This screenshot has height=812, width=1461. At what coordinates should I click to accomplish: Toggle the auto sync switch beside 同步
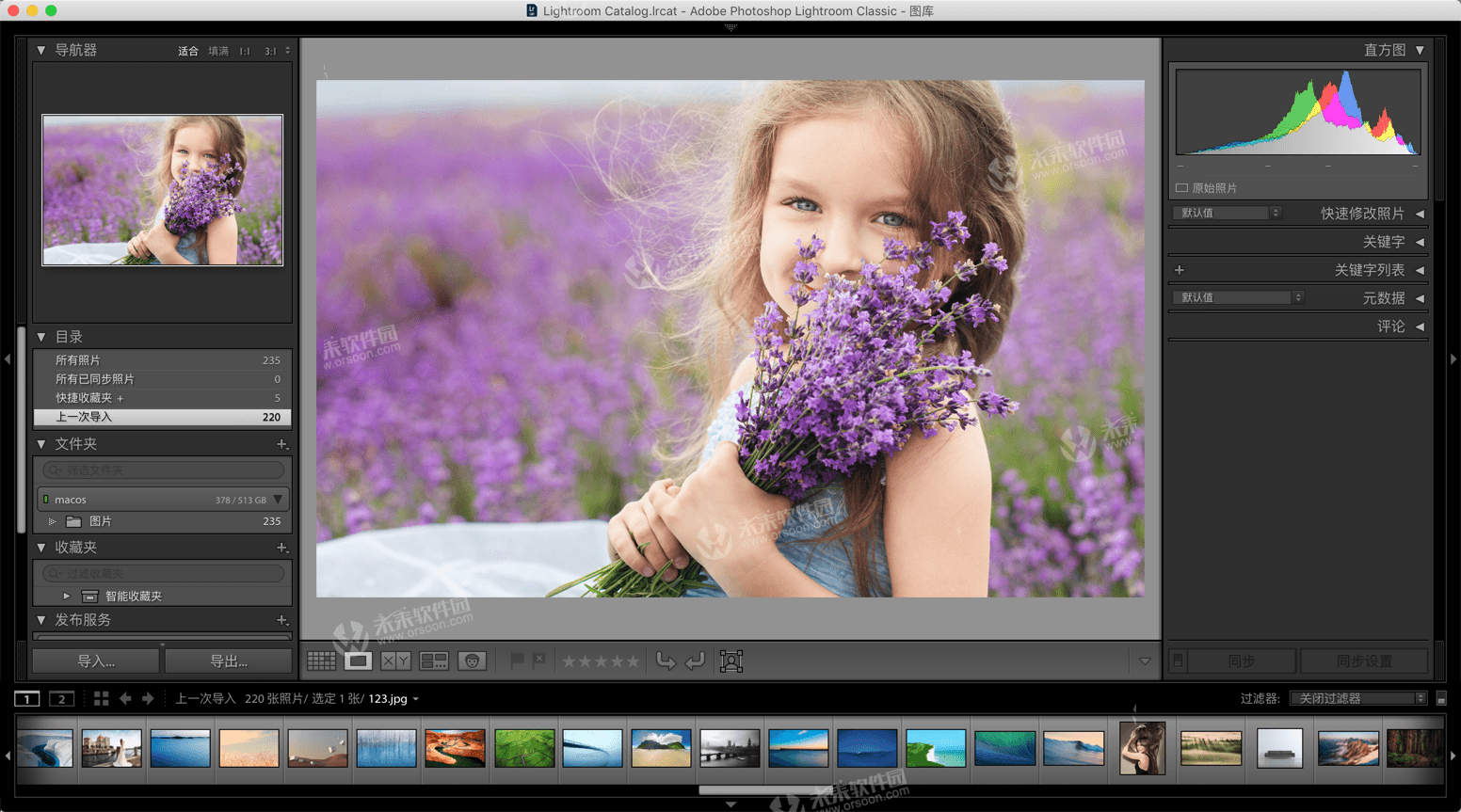click(1178, 661)
